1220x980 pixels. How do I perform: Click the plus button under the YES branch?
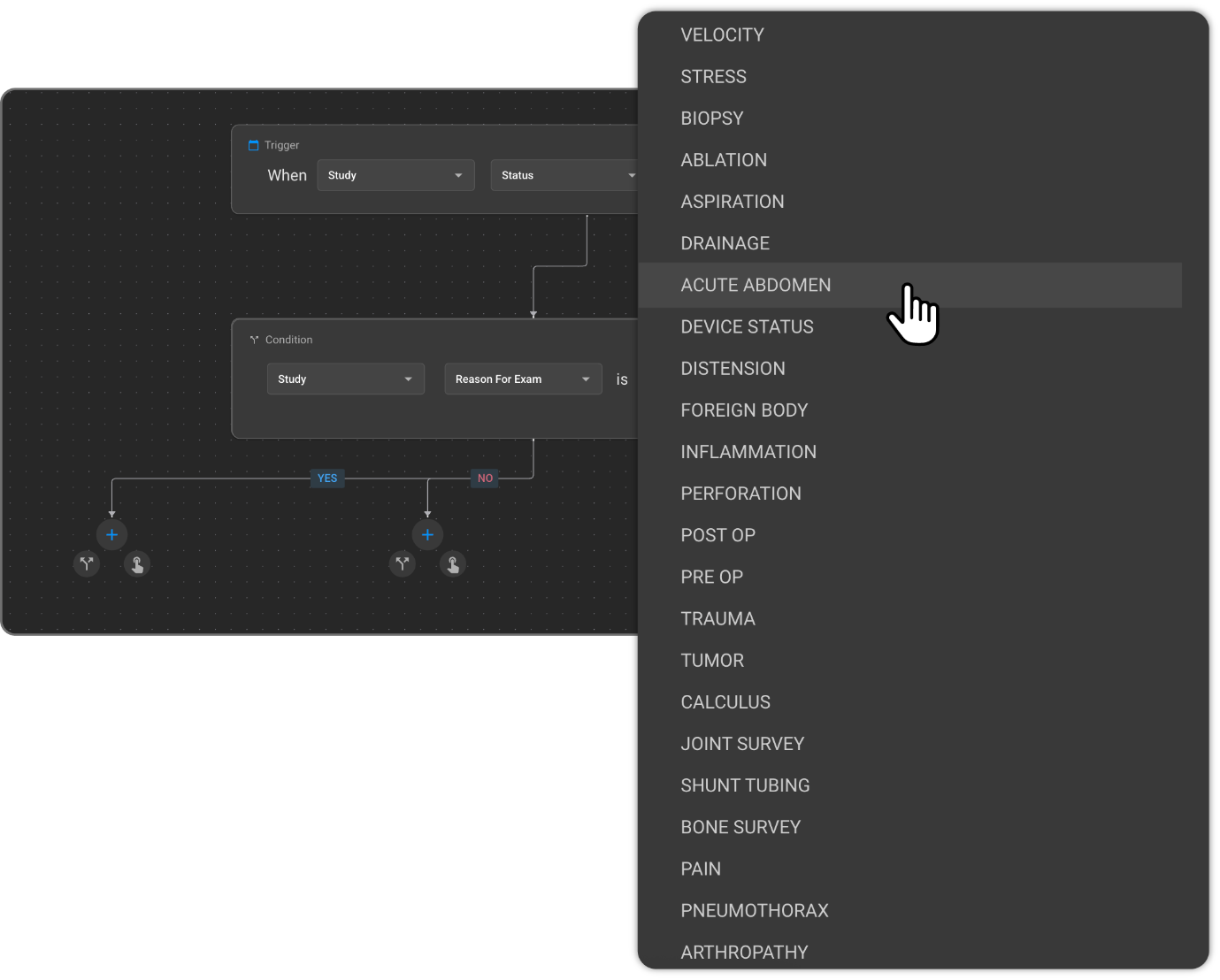pyautogui.click(x=111, y=535)
